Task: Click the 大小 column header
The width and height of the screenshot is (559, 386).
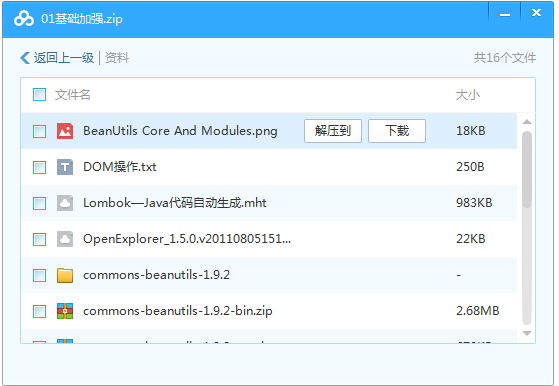Action: pos(468,95)
